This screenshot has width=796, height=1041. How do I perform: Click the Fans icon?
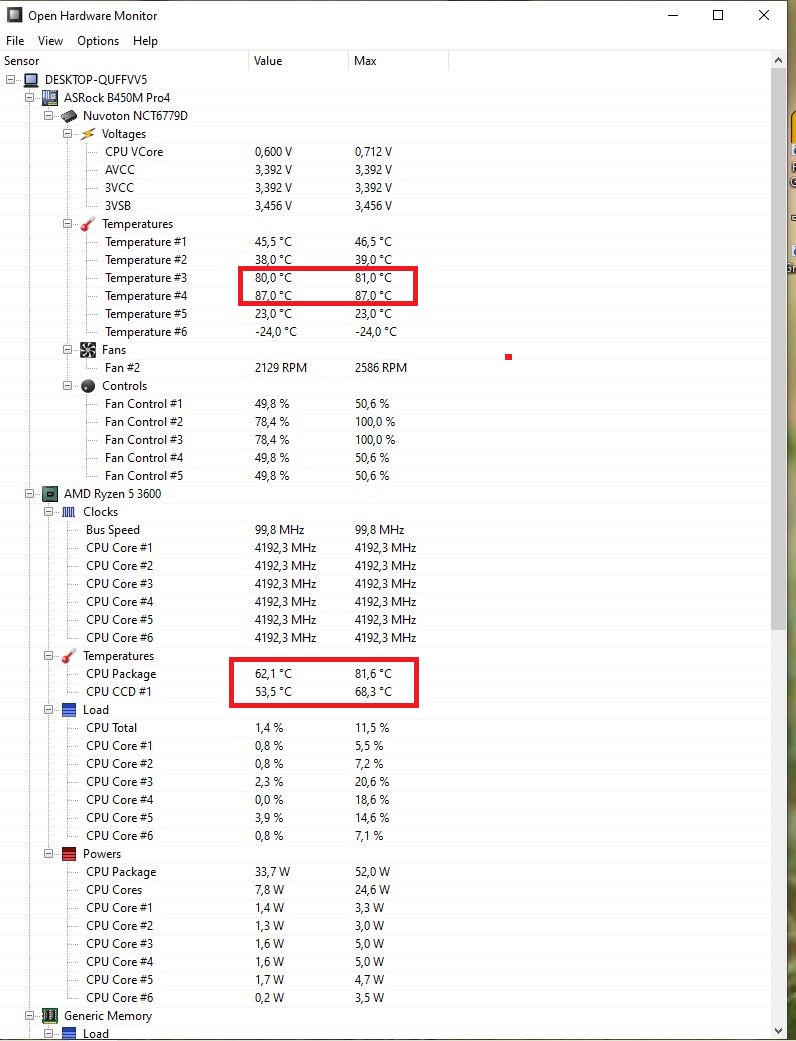[x=88, y=350]
